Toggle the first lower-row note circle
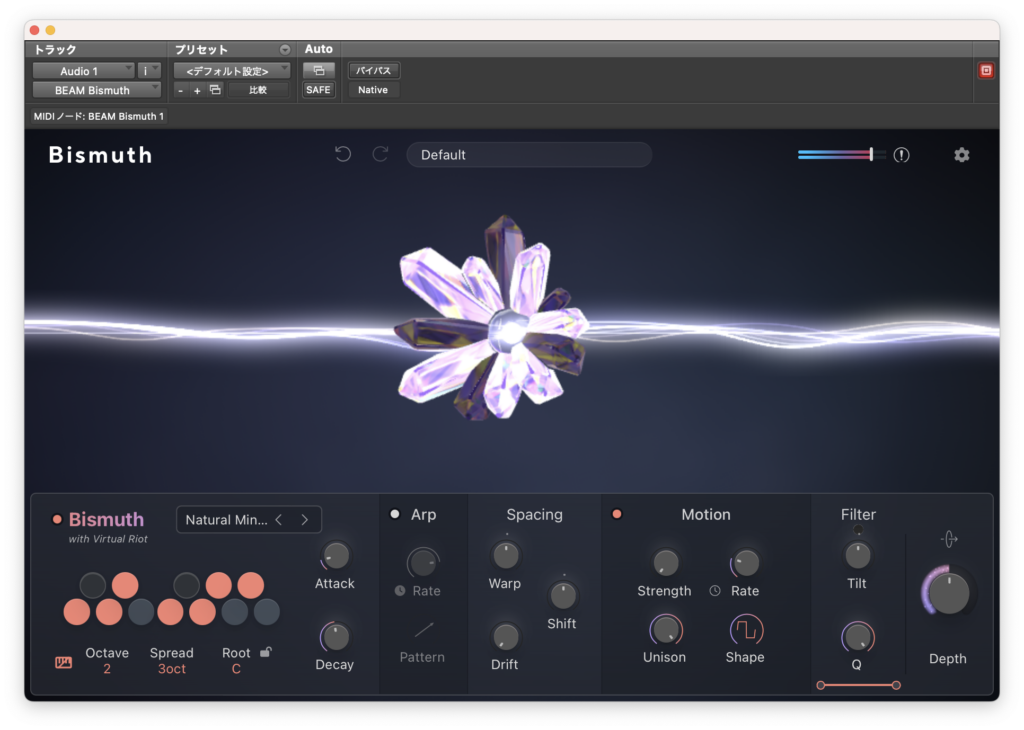 tap(76, 612)
